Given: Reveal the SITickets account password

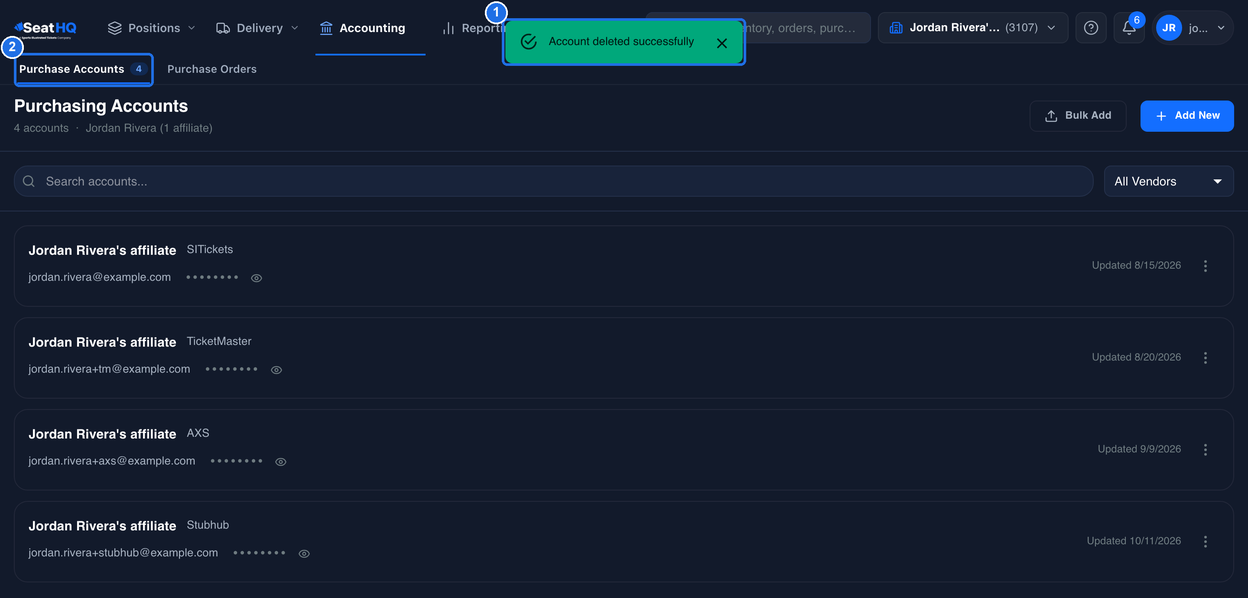Looking at the screenshot, I should [x=257, y=278].
